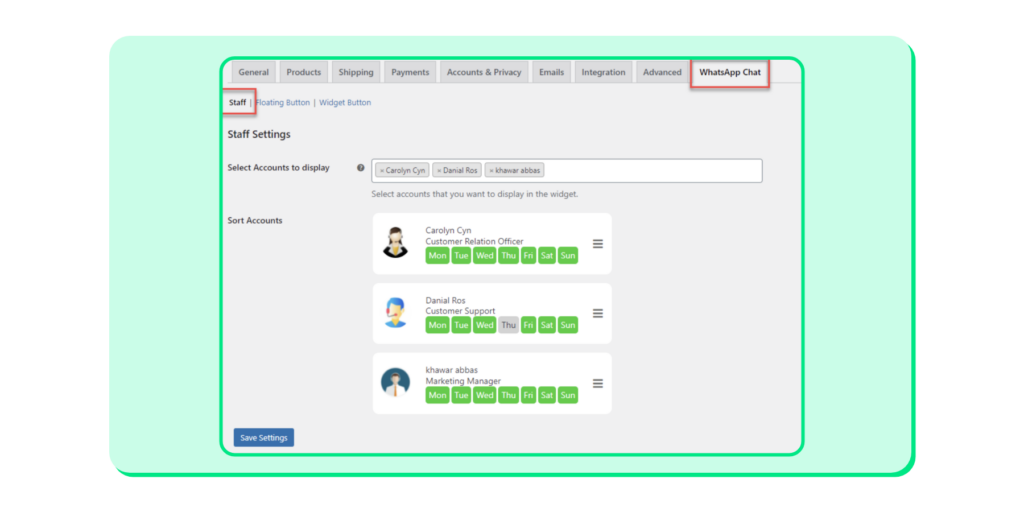The image size is (1024, 512).
Task: Click the name 'Carolyn Cyn' in her card
Action: coord(449,231)
